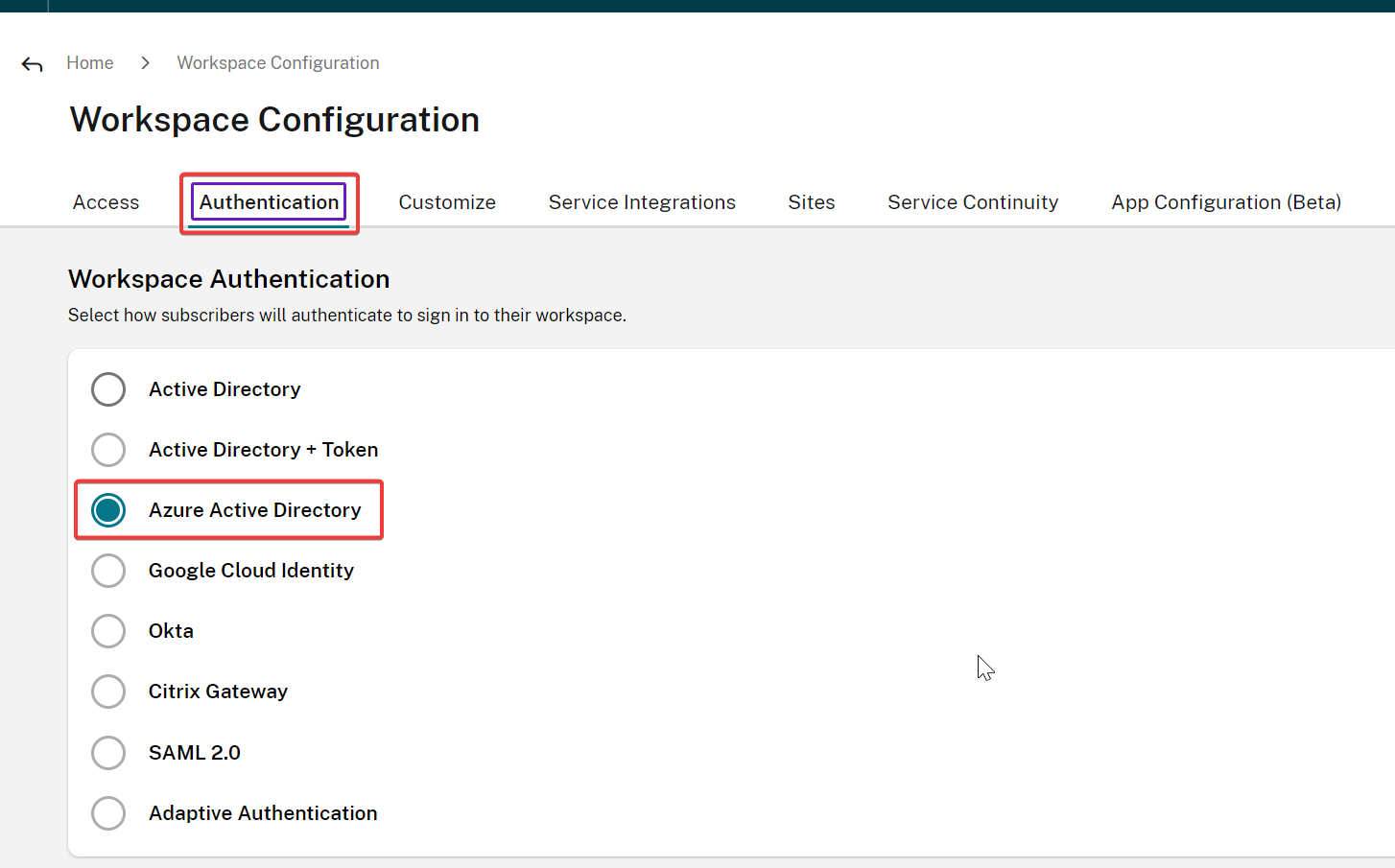Switch to the Access tab
The image size is (1395, 868).
(106, 202)
